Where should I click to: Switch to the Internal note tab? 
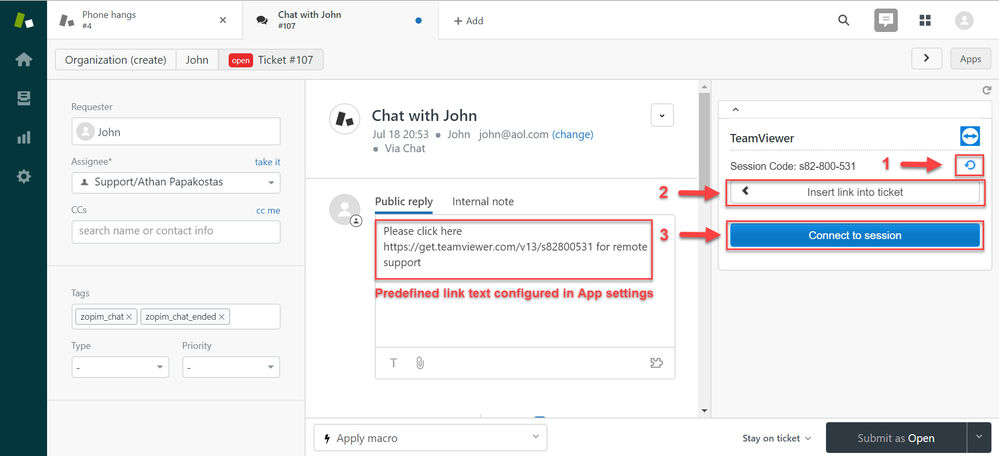[483, 201]
